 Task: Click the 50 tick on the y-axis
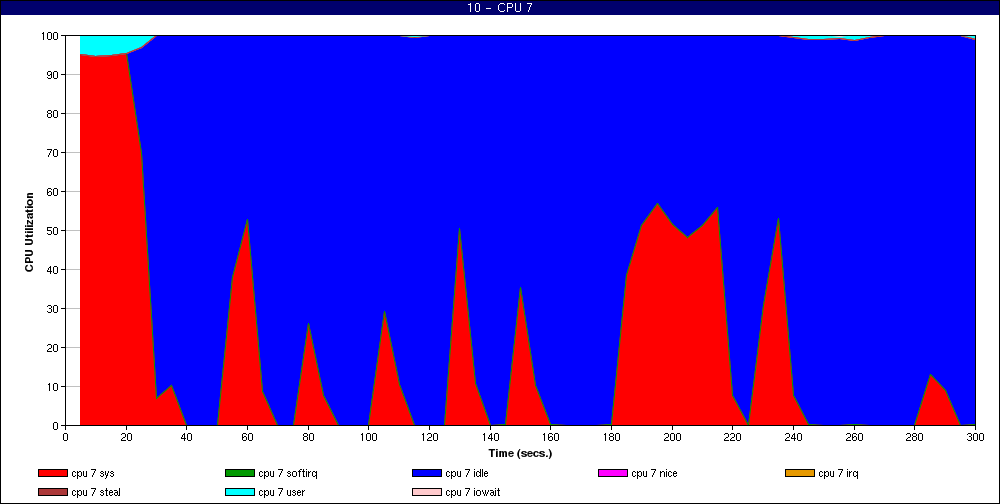point(52,230)
